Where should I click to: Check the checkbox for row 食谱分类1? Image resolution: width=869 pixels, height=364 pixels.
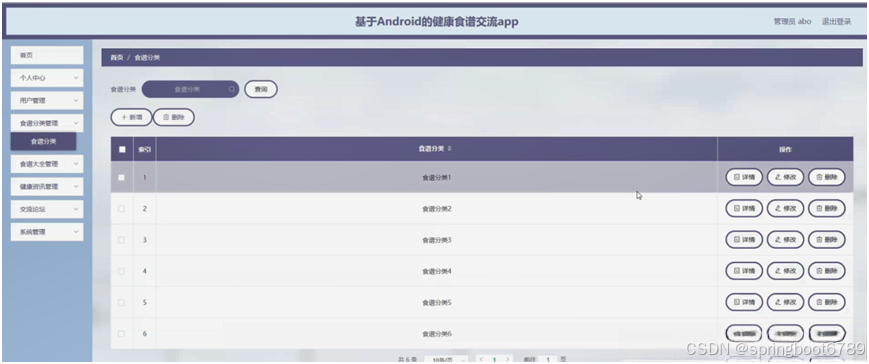121,178
